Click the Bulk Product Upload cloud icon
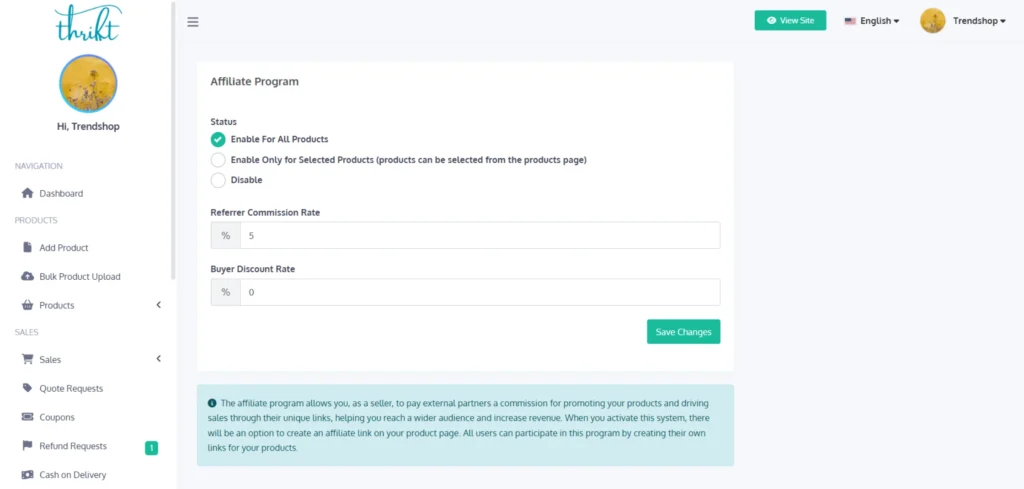1024x489 pixels. (x=28, y=276)
